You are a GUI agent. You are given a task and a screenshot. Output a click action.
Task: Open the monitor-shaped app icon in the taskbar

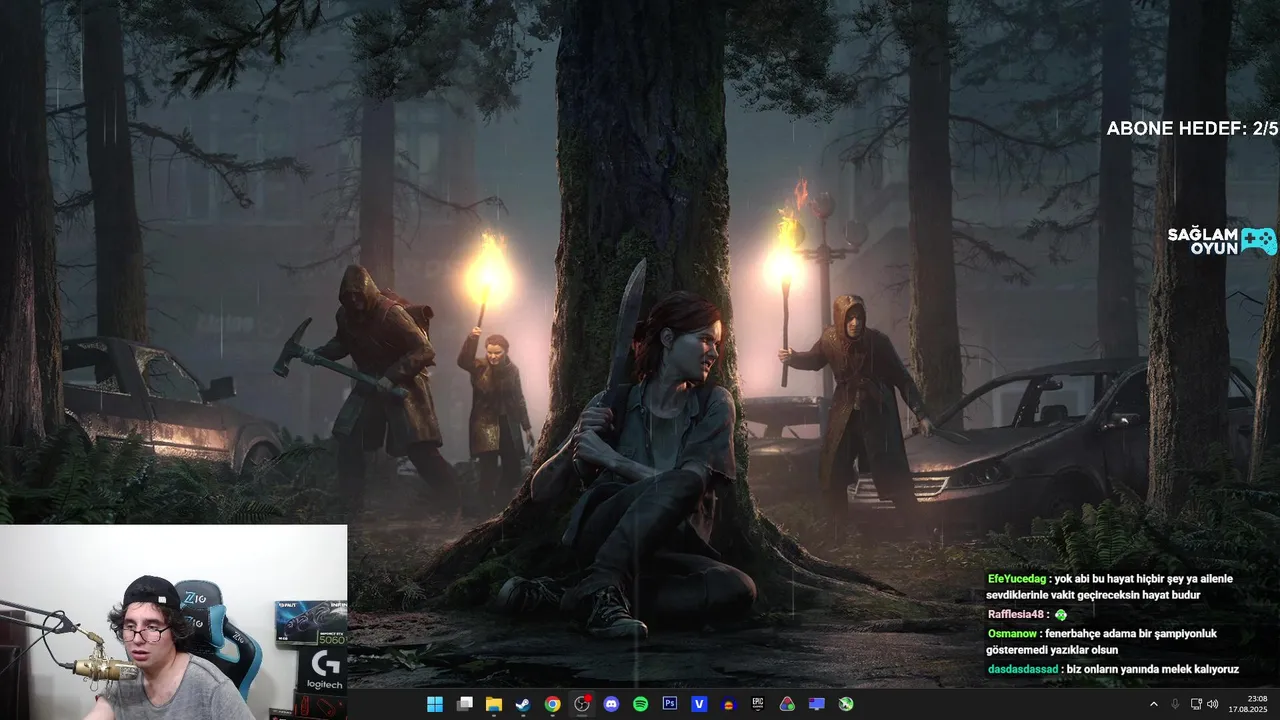(817, 704)
